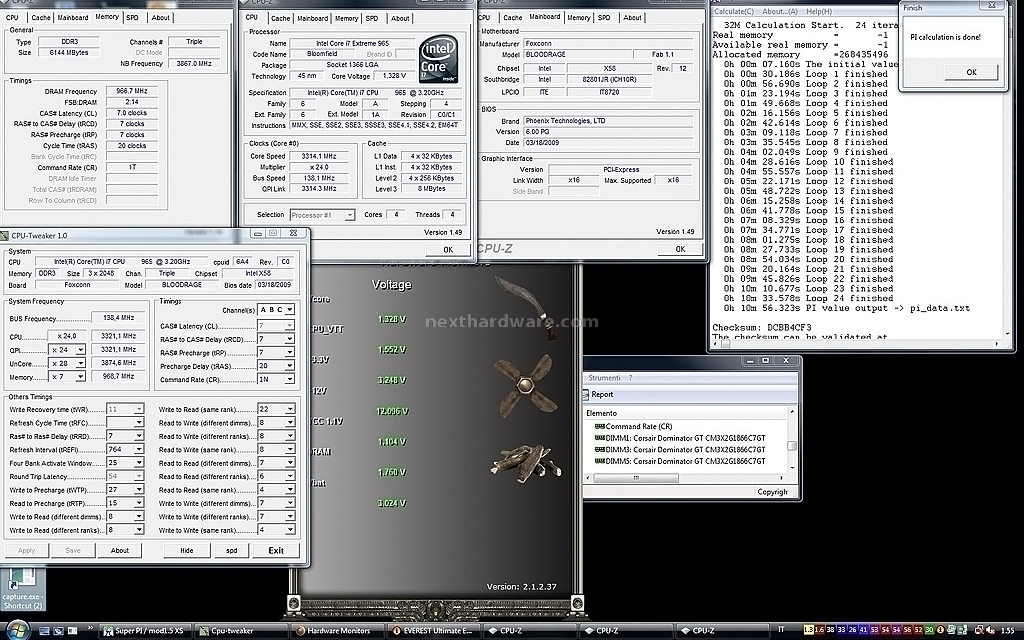Open the Write to Read (same rank) dropdown
The width and height of the screenshot is (1024, 640).
276,409
